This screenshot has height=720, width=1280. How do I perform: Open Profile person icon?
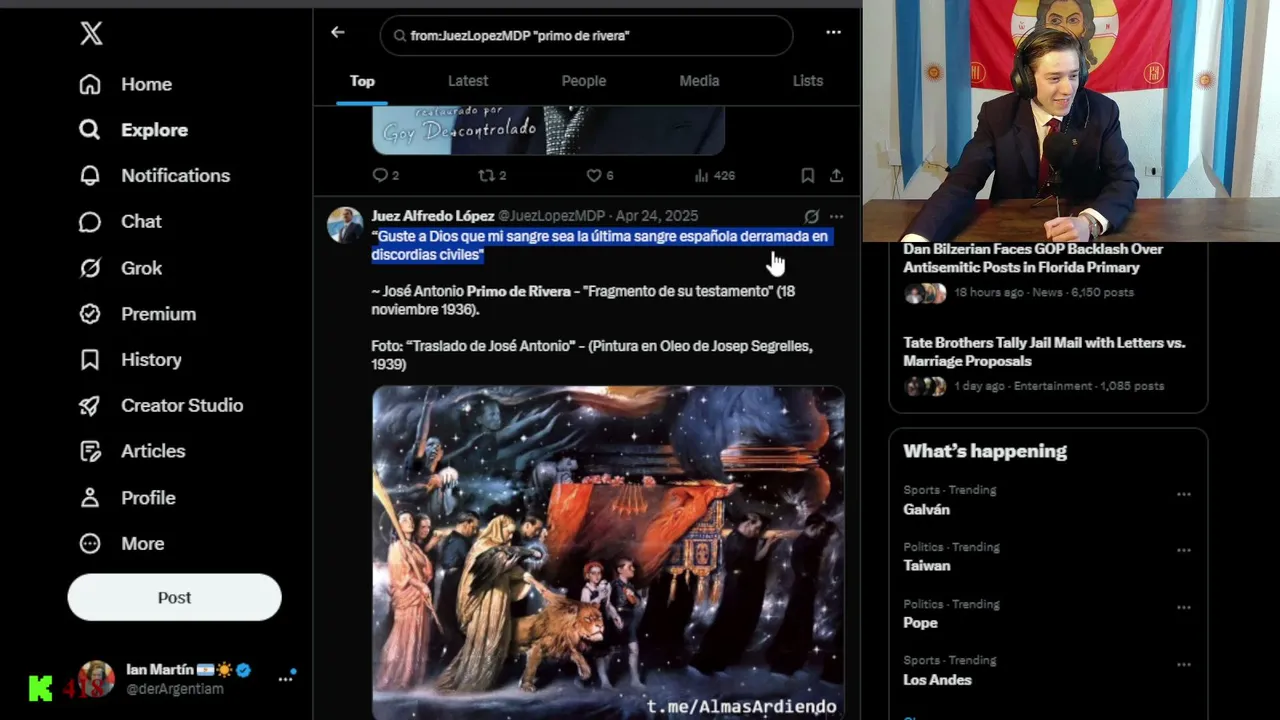pos(90,498)
